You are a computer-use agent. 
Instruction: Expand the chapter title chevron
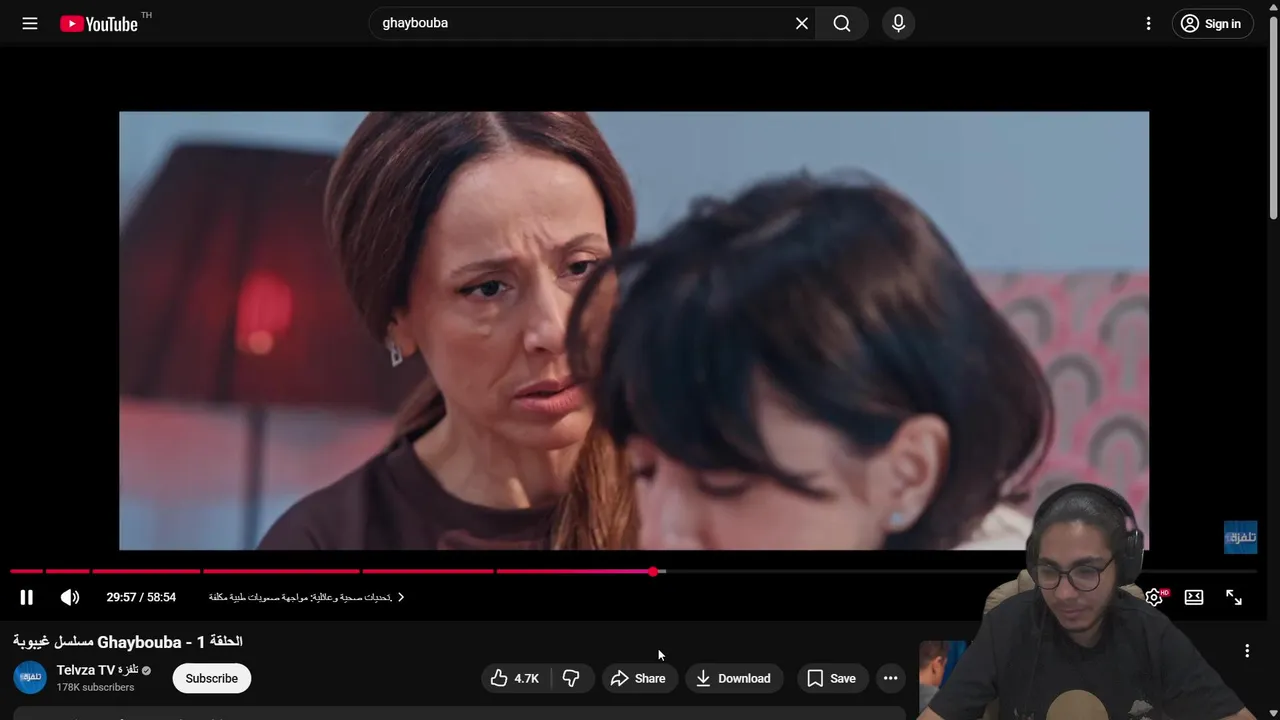pyautogui.click(x=401, y=597)
